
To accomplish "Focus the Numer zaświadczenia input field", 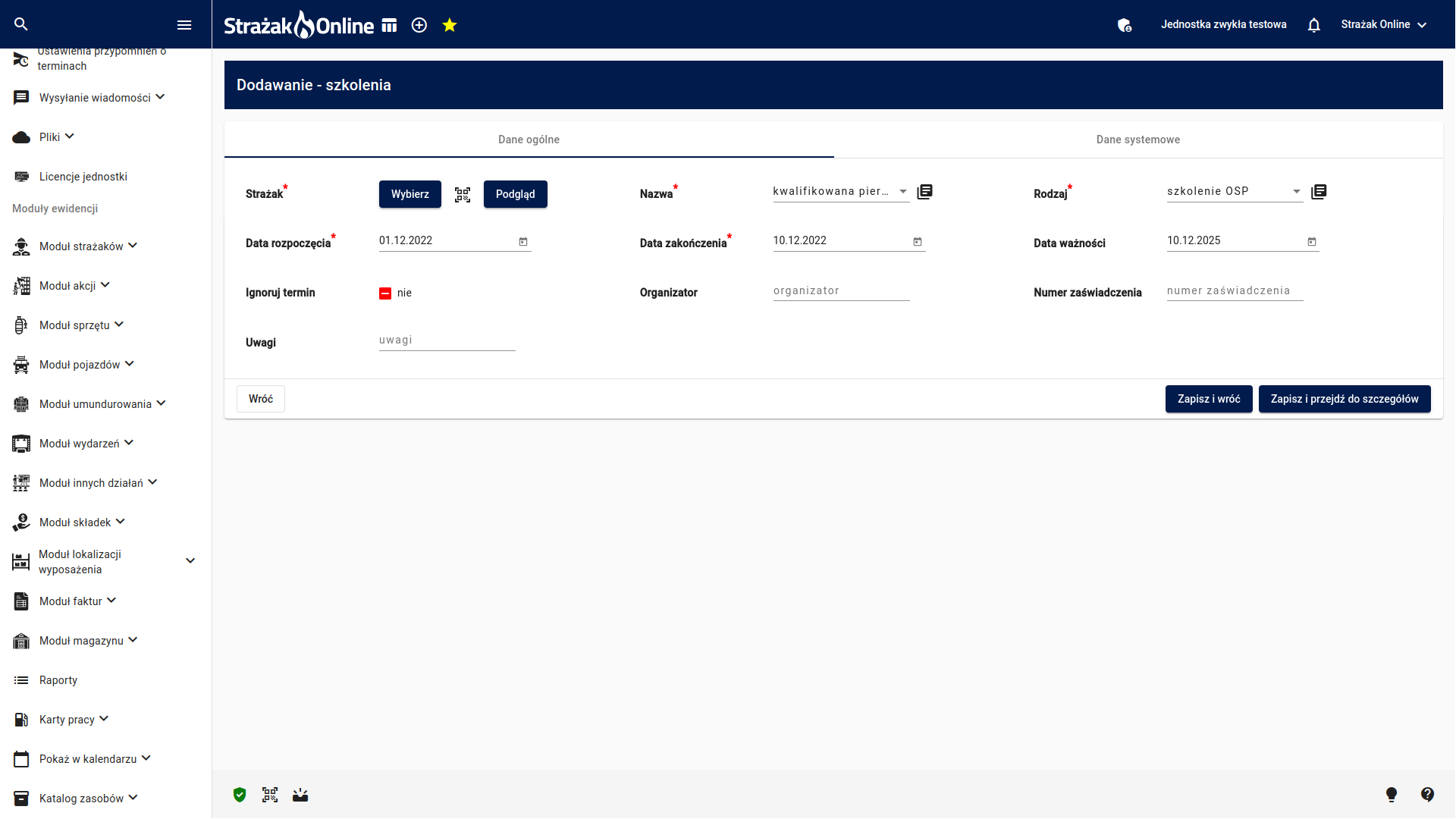I will [x=1235, y=291].
